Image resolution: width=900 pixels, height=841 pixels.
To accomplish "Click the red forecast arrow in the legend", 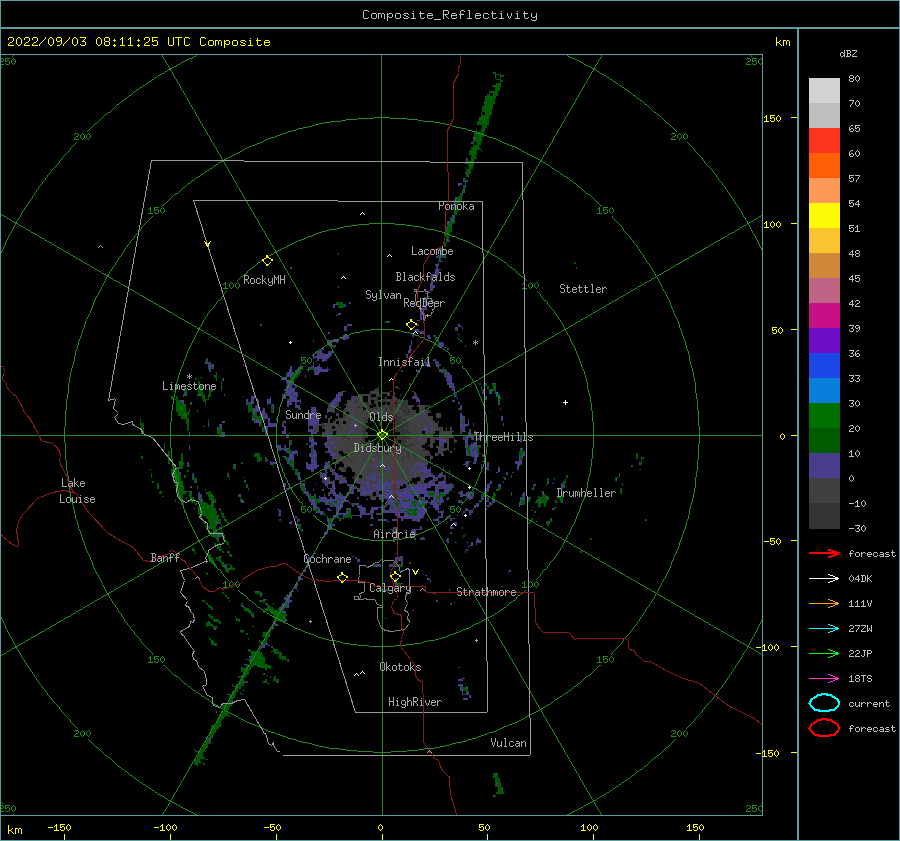I will pyautogui.click(x=824, y=553).
